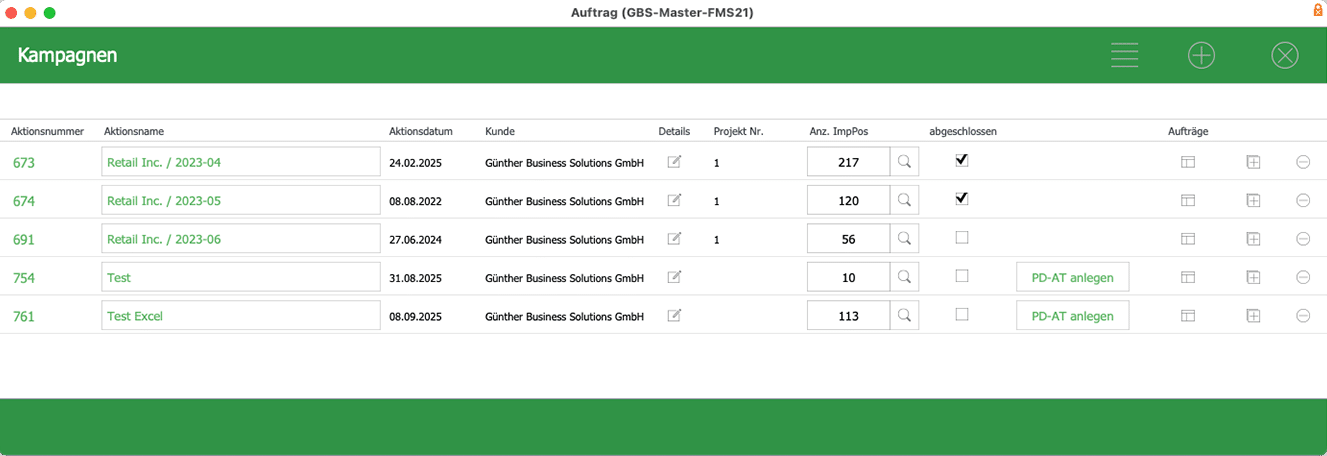Click magnifier icon beside 217 ImpPos
This screenshot has width=1327, height=456.
[904, 162]
